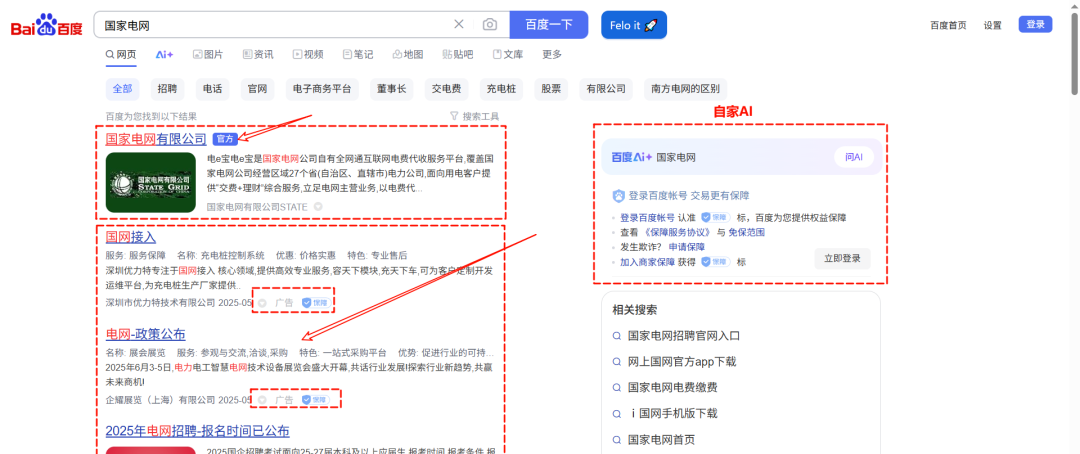
Task: Click the 百度Ai+ logo in panel
Action: (632, 157)
